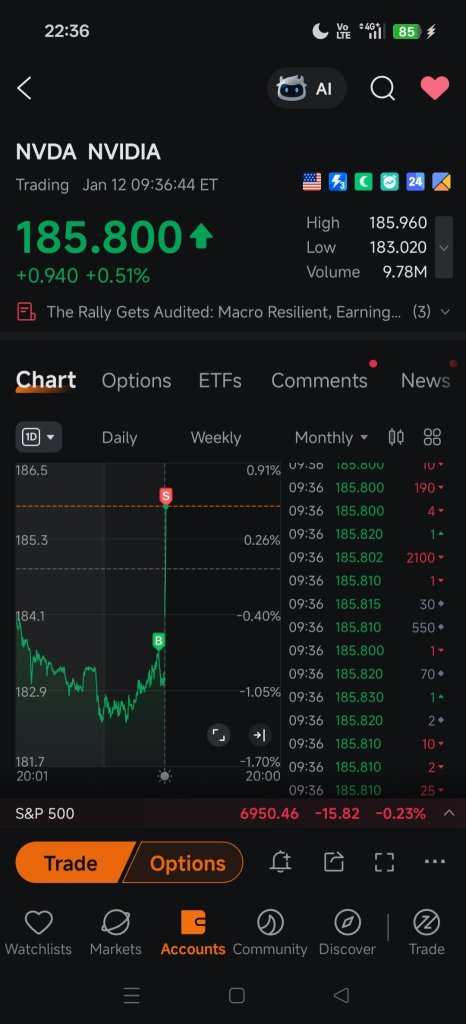
Task: Tap the sun marker on time axis
Action: coord(164,776)
